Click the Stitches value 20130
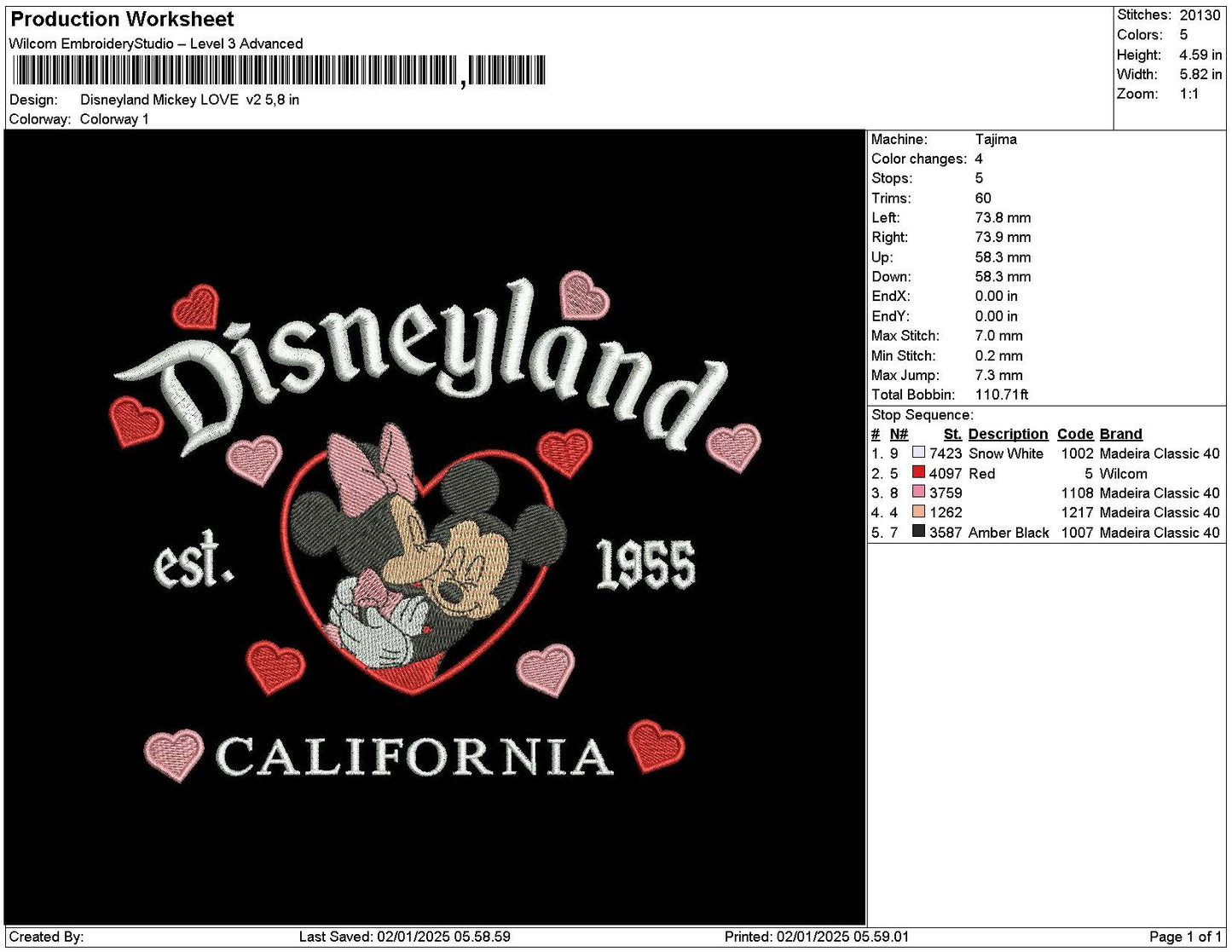 tap(1200, 15)
